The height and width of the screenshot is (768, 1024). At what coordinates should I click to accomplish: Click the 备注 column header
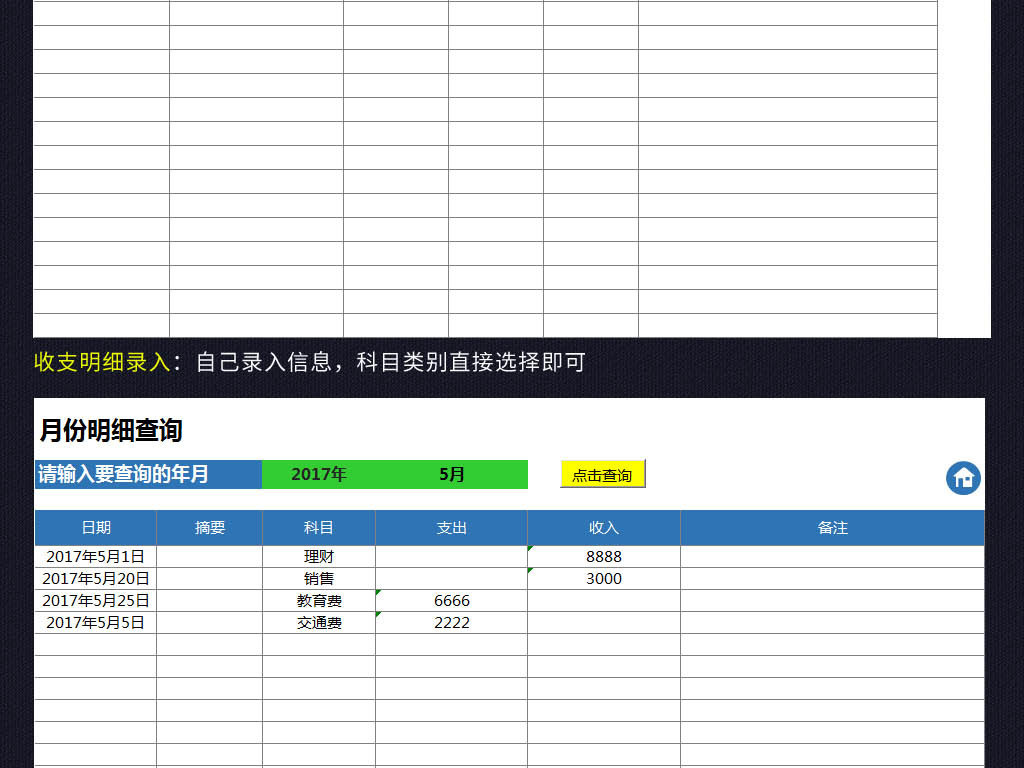833,528
